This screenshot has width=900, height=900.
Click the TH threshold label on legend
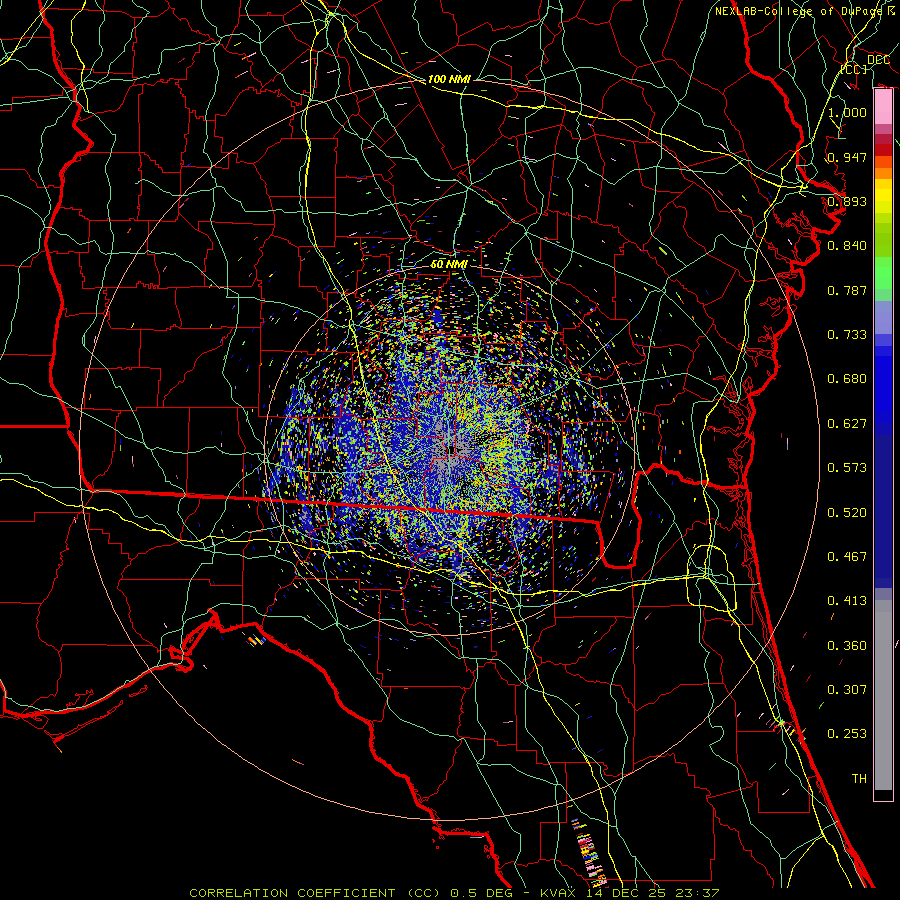859,779
